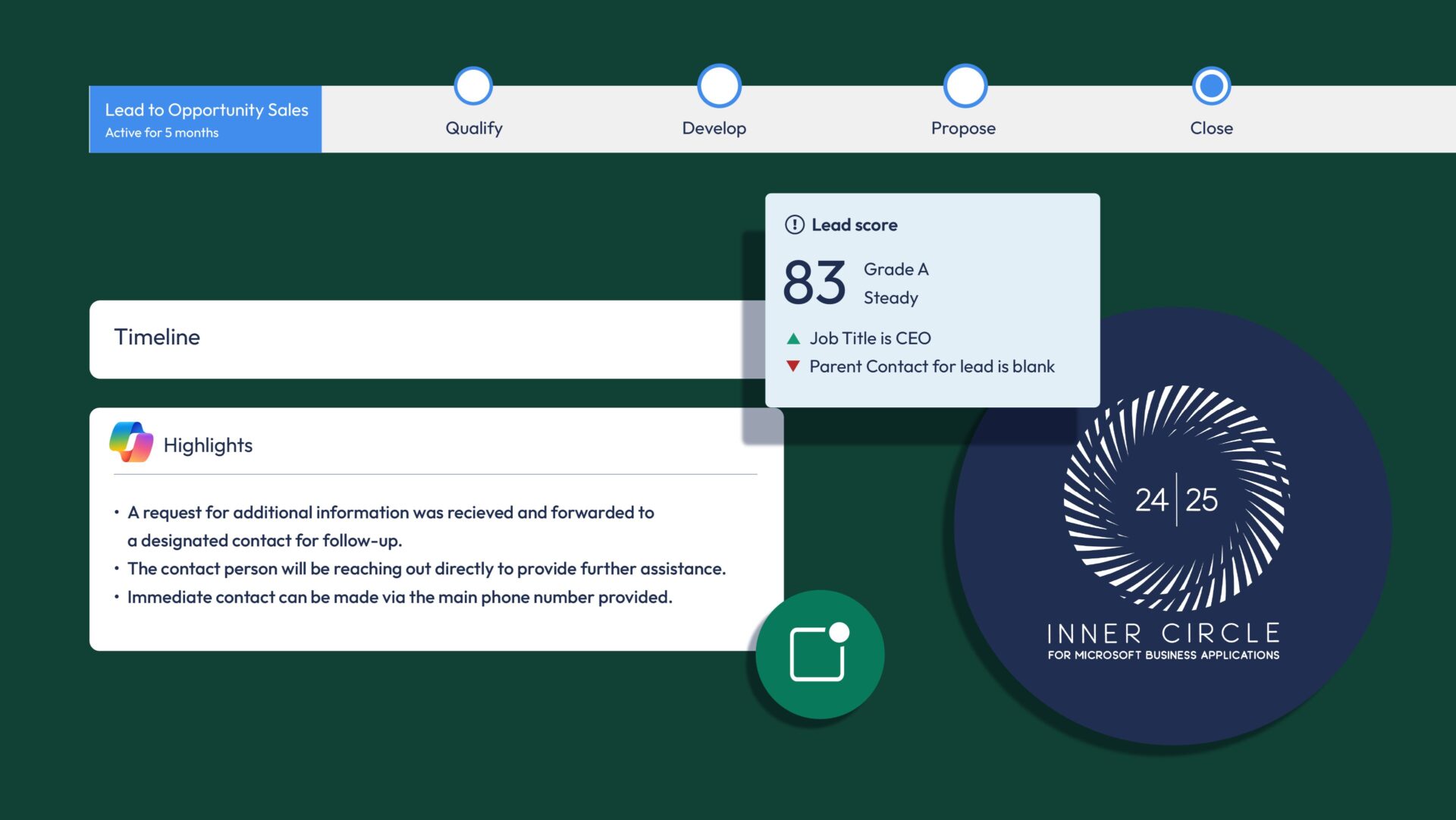Click the Lead score heading
This screenshot has width=1456, height=820.
[855, 225]
